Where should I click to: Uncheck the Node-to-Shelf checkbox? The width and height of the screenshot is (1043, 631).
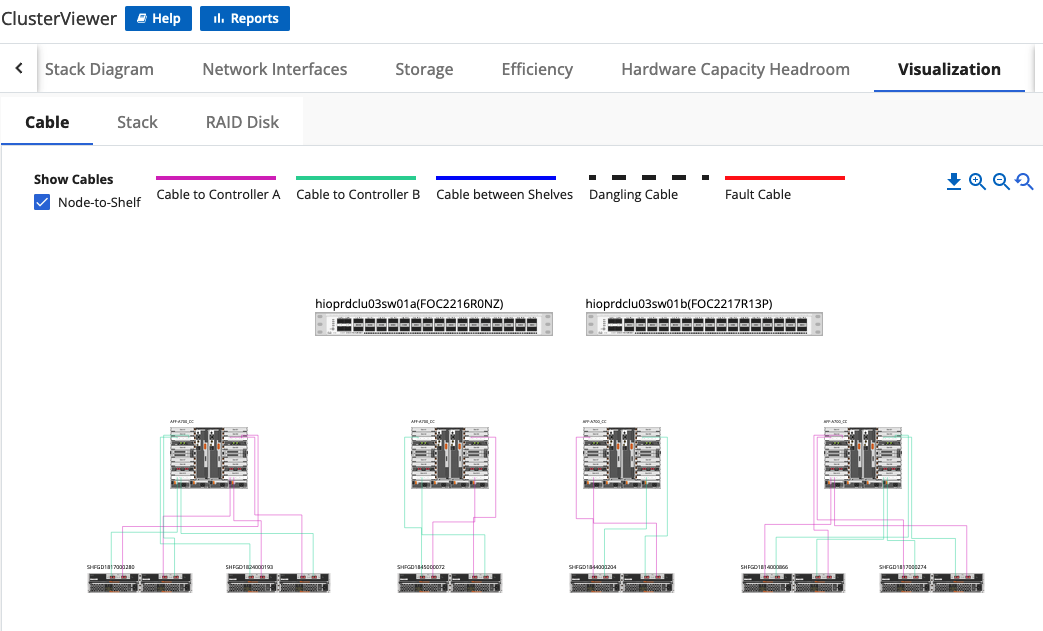pyautogui.click(x=42, y=202)
